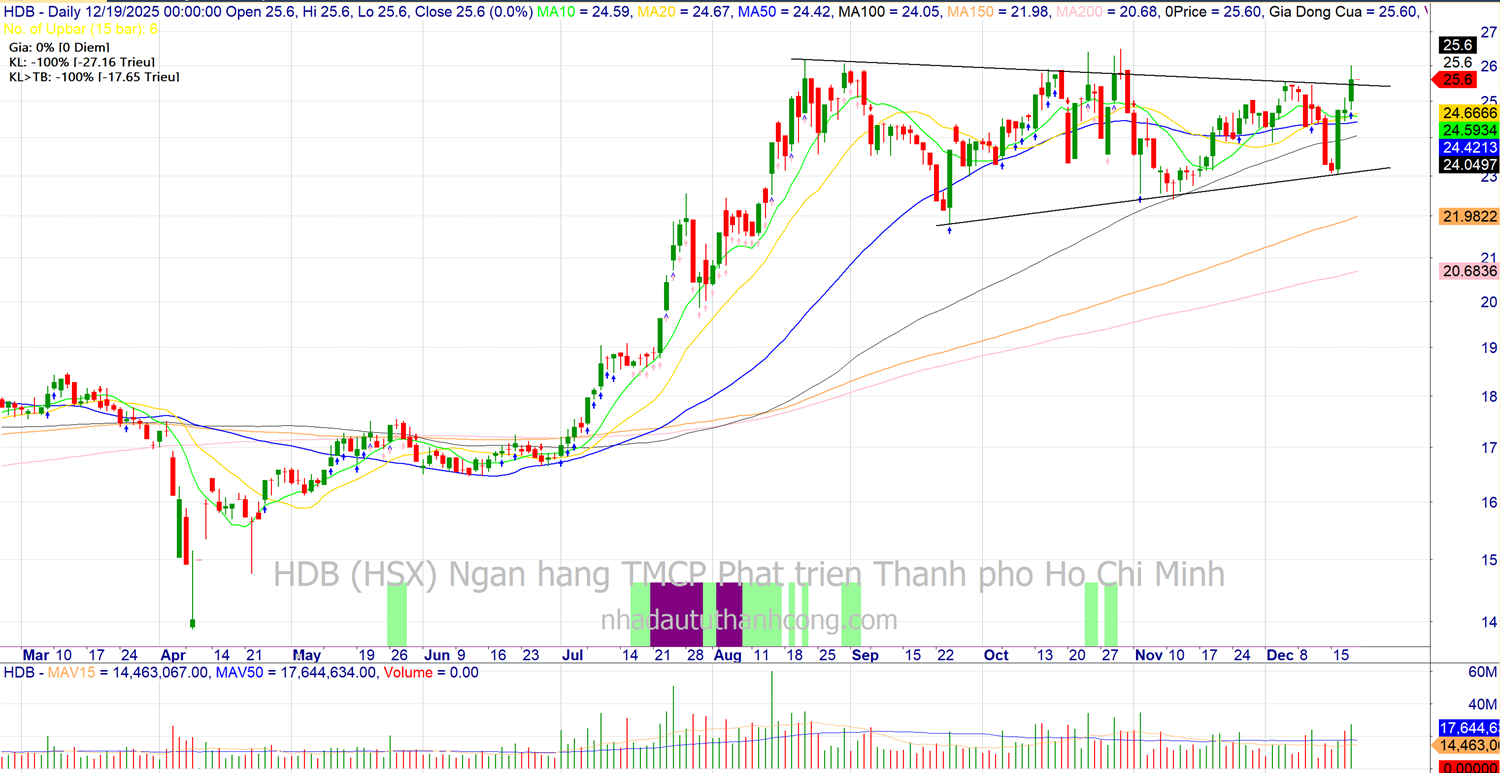Click the orange 21.9822 MA150 value label
The width and height of the screenshot is (1500, 773).
tap(1468, 217)
